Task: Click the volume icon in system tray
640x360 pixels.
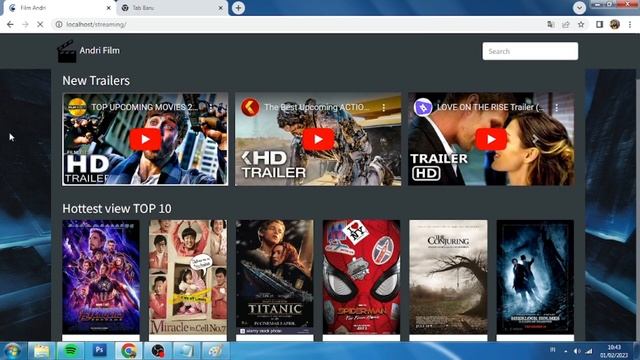Action: tap(576, 351)
